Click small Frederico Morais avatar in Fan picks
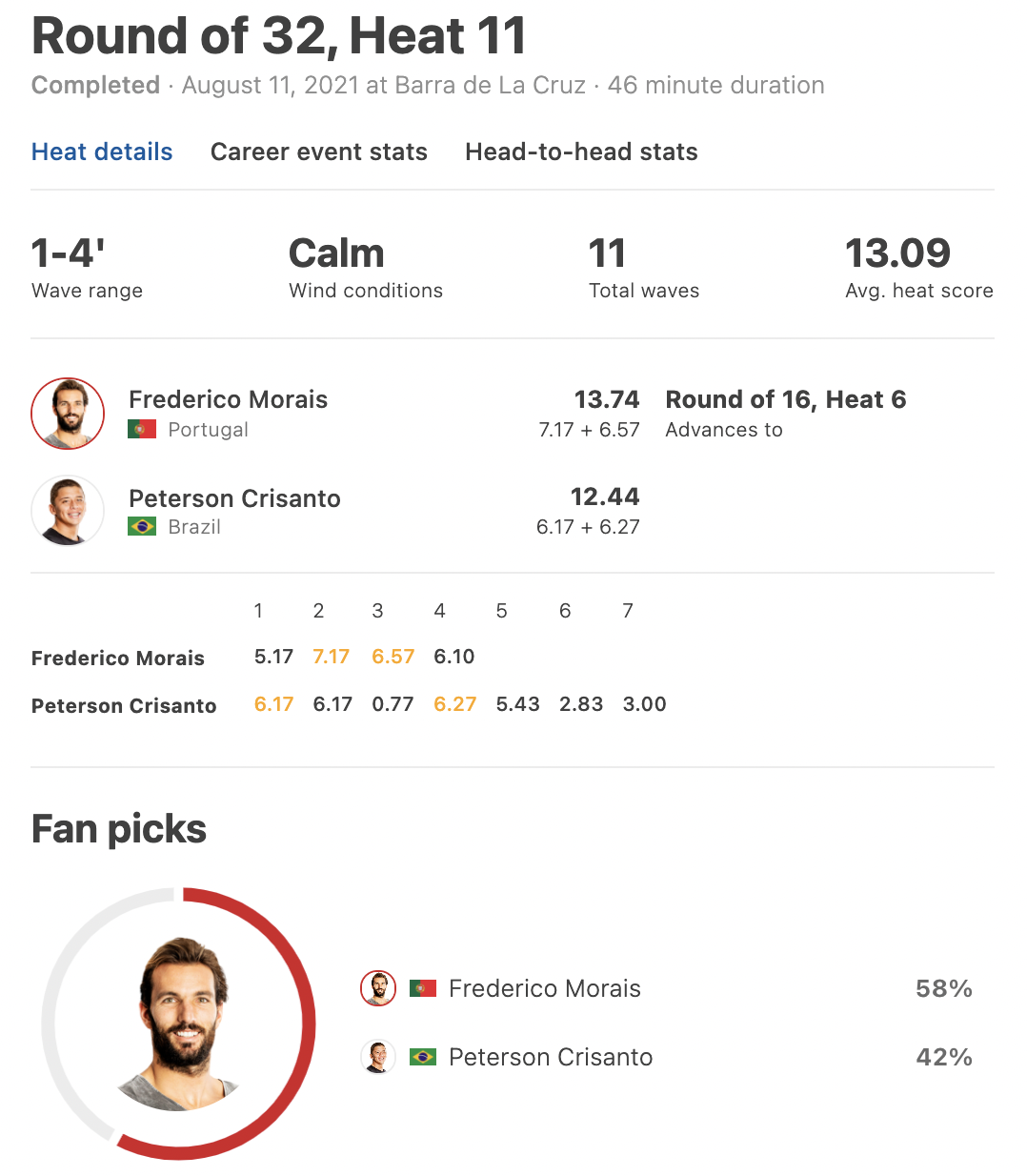The width and height of the screenshot is (1027, 1176). 378,988
